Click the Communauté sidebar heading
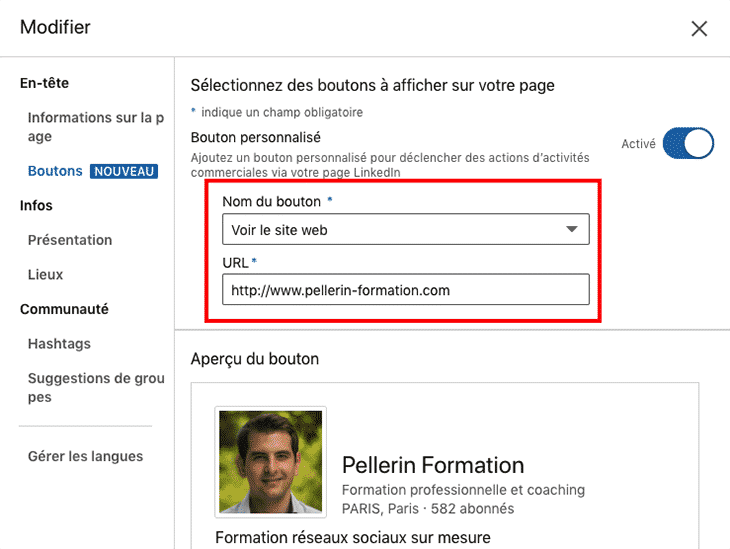This screenshot has width=730, height=549. [x=64, y=309]
